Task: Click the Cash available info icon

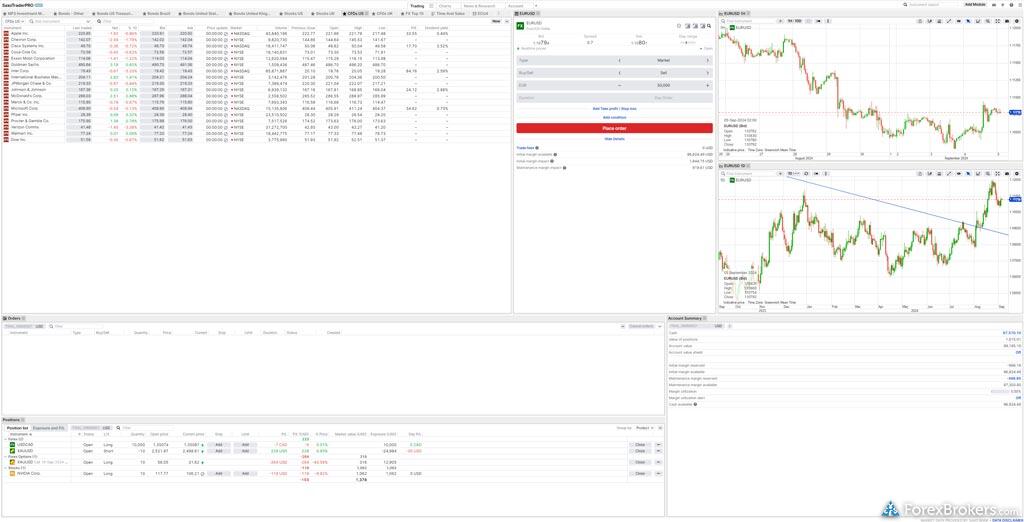Action: 695,404
